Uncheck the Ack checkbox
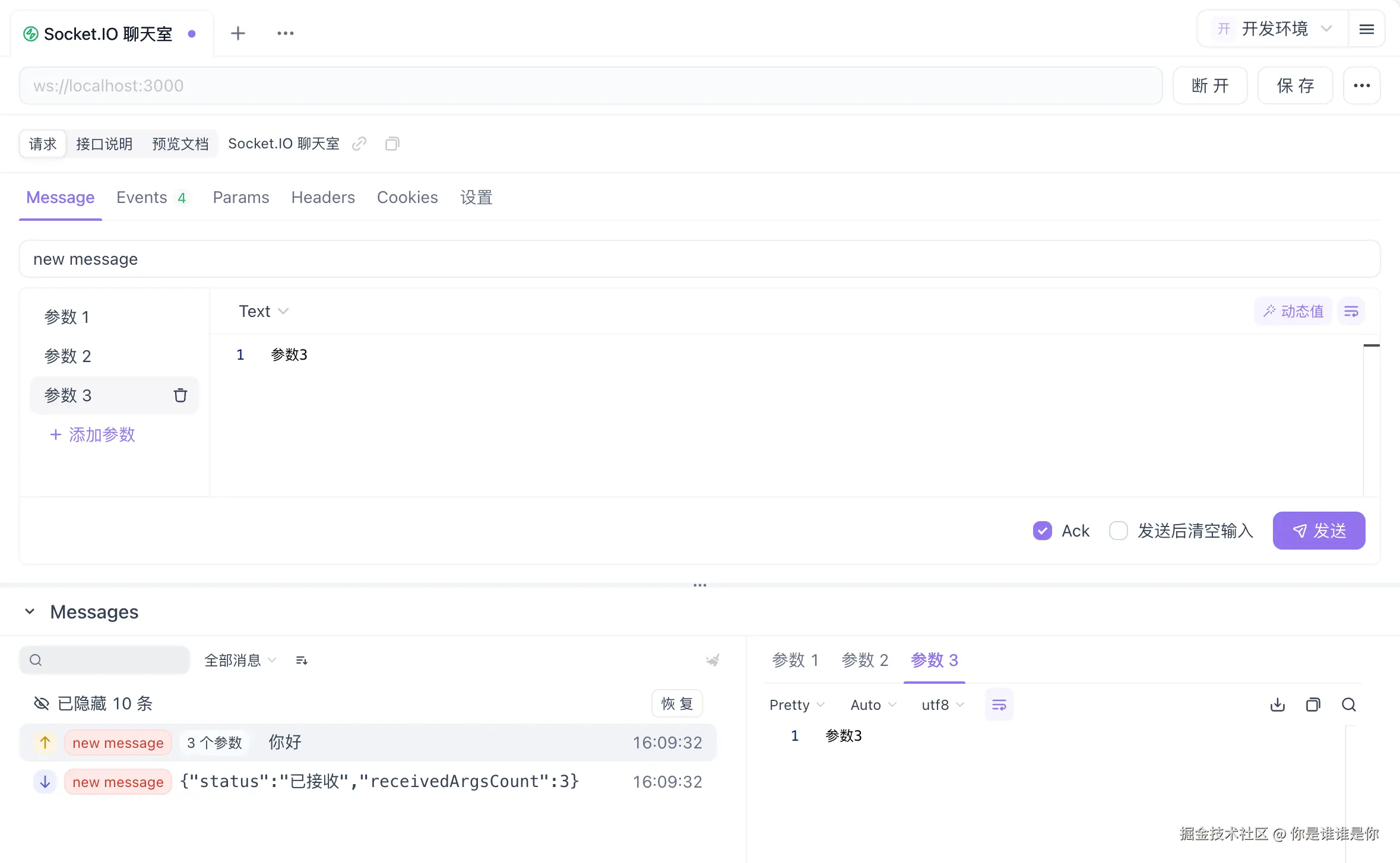1400x863 pixels. [x=1042, y=531]
